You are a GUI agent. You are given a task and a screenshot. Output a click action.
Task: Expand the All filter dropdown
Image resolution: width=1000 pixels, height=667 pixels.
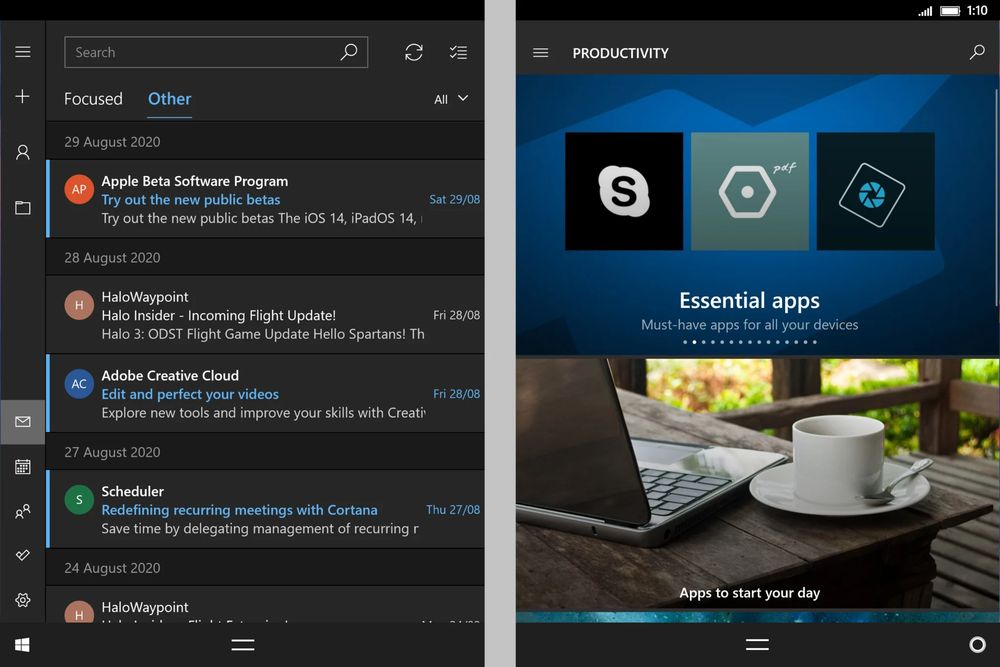click(451, 99)
